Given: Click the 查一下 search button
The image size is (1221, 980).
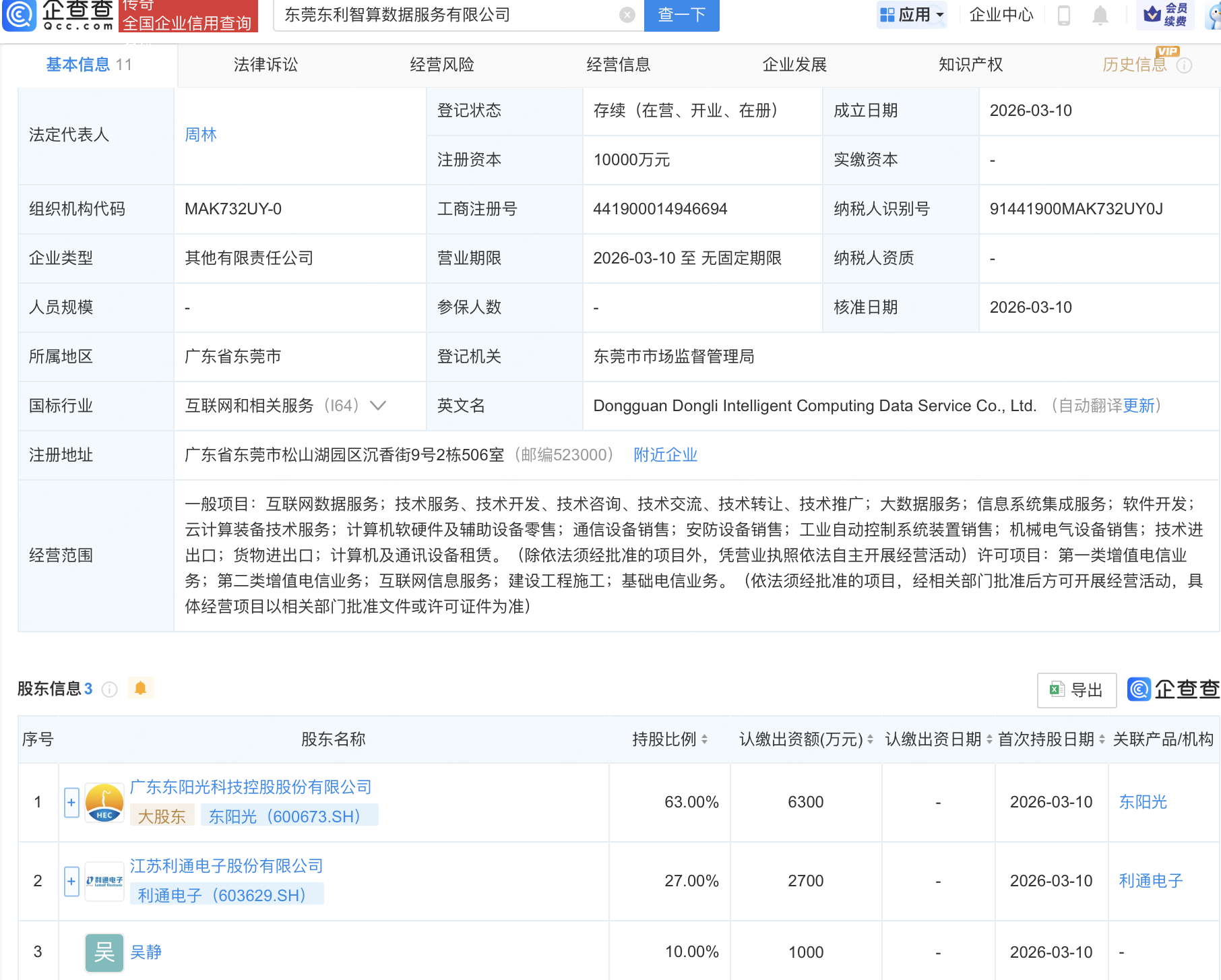Looking at the screenshot, I should tap(681, 15).
